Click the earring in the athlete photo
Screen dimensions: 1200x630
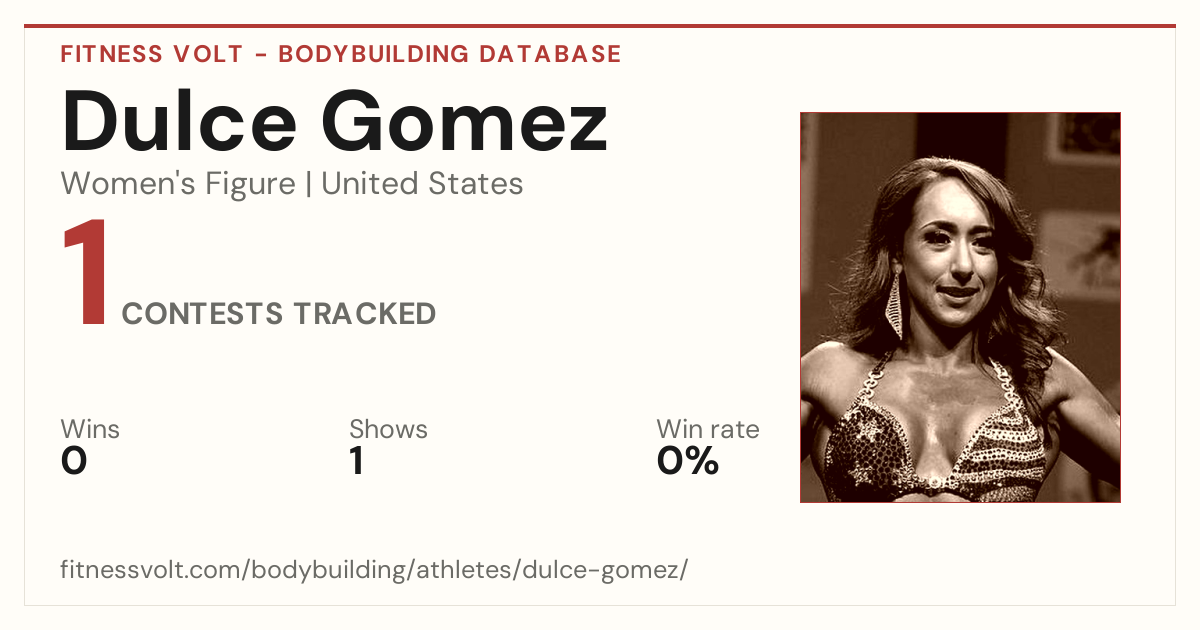coord(898,300)
